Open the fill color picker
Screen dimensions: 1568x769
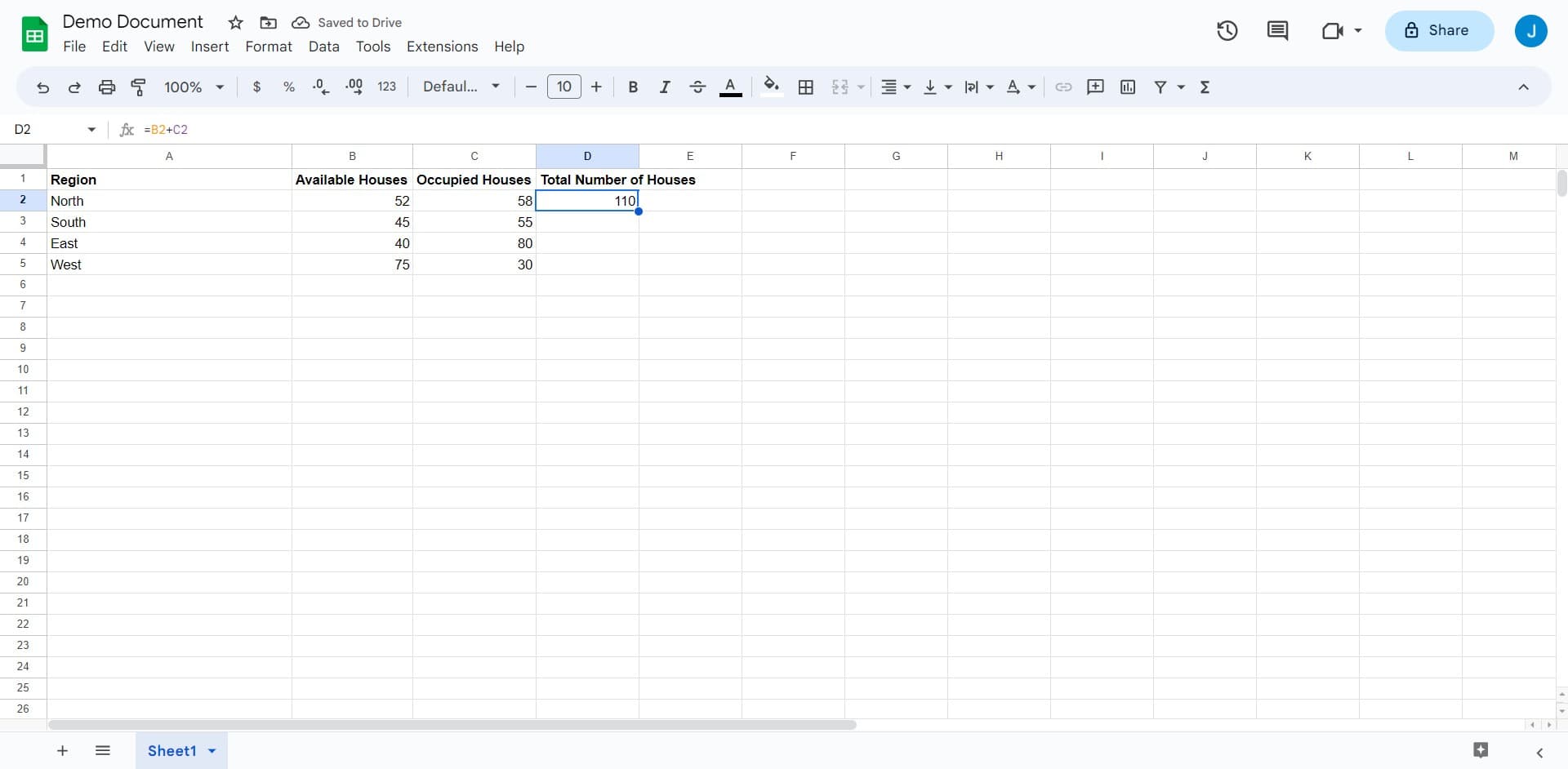tap(771, 87)
